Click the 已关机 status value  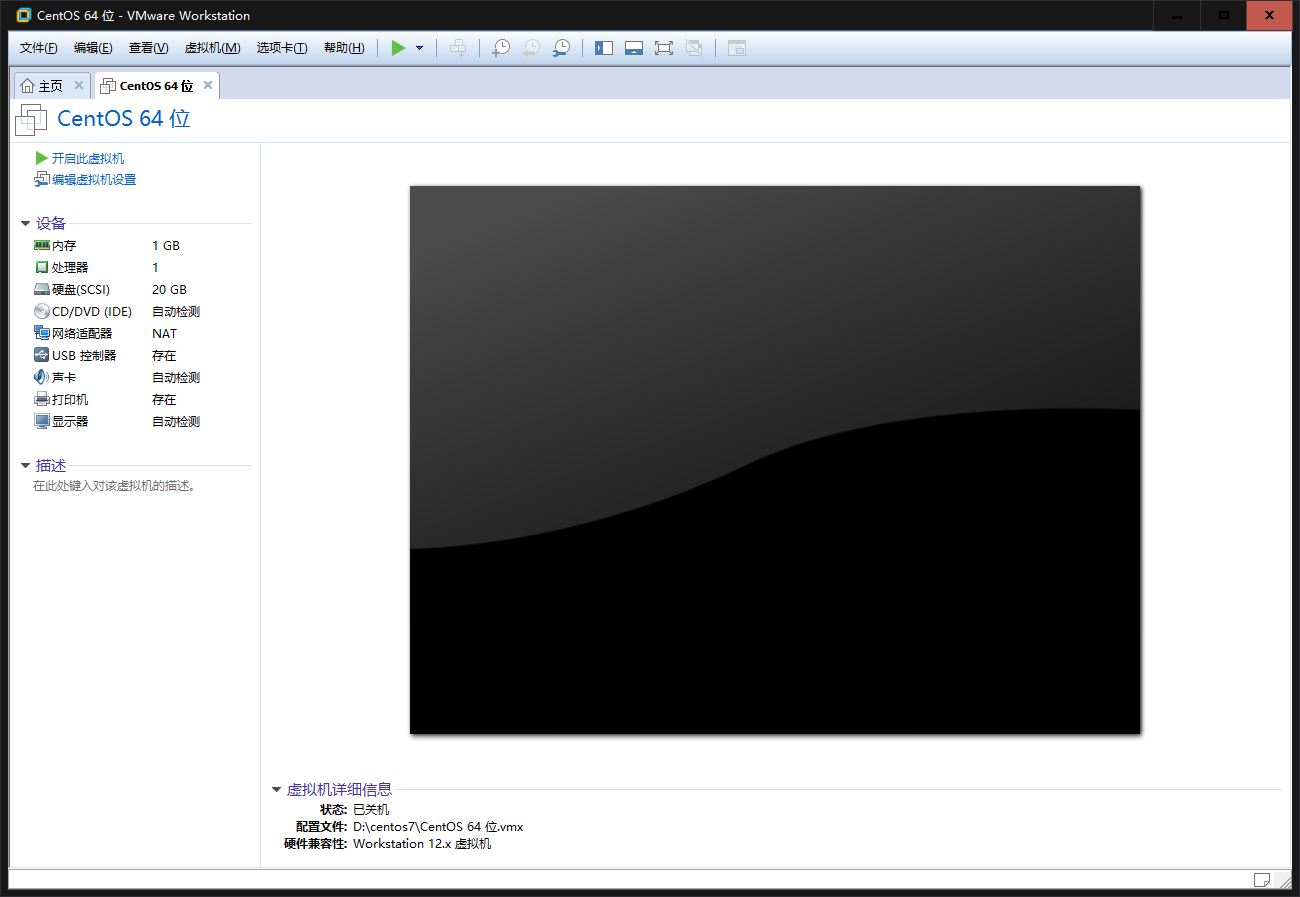(x=371, y=809)
